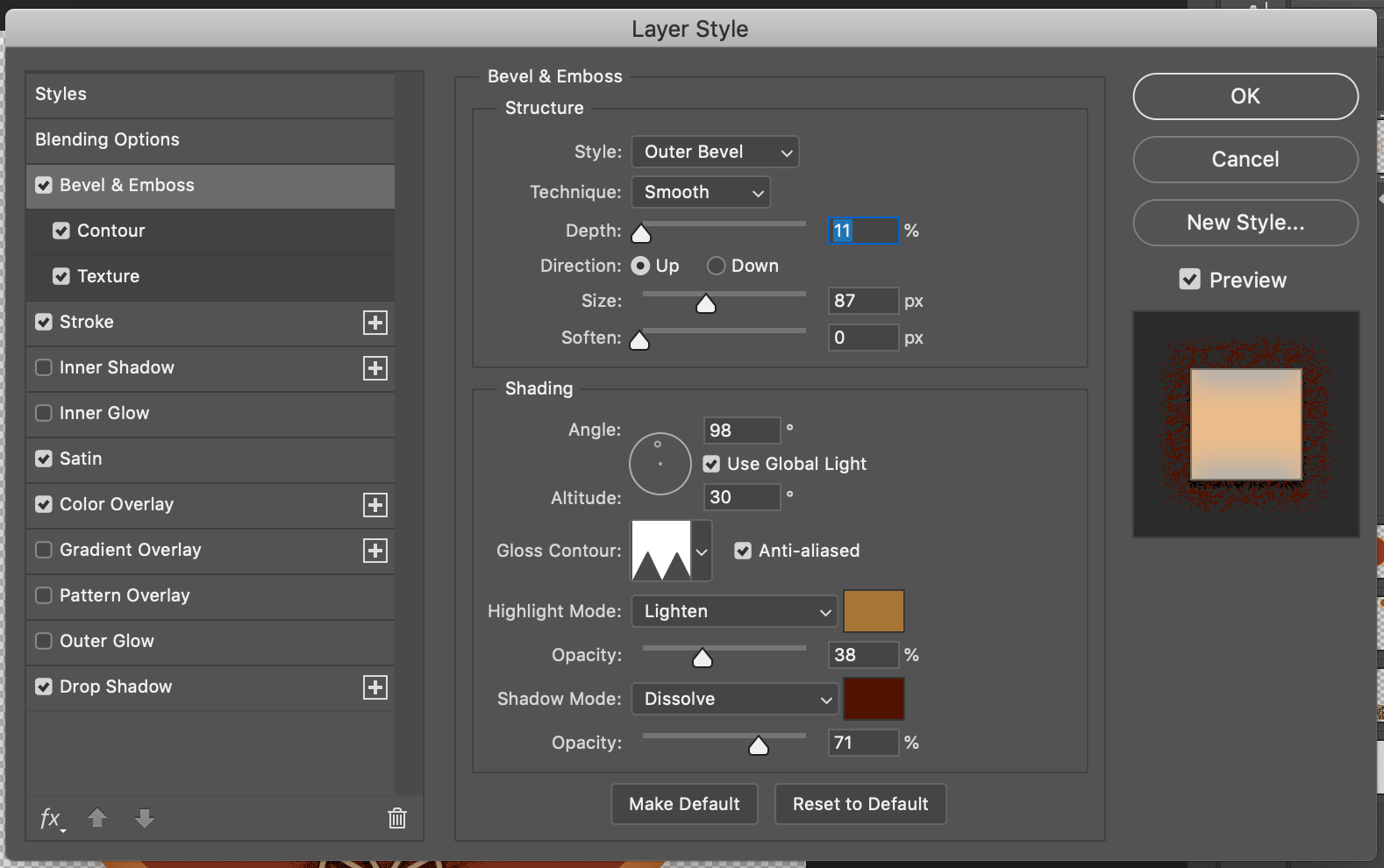Click the dark red shadow color swatch

pyautogui.click(x=874, y=699)
